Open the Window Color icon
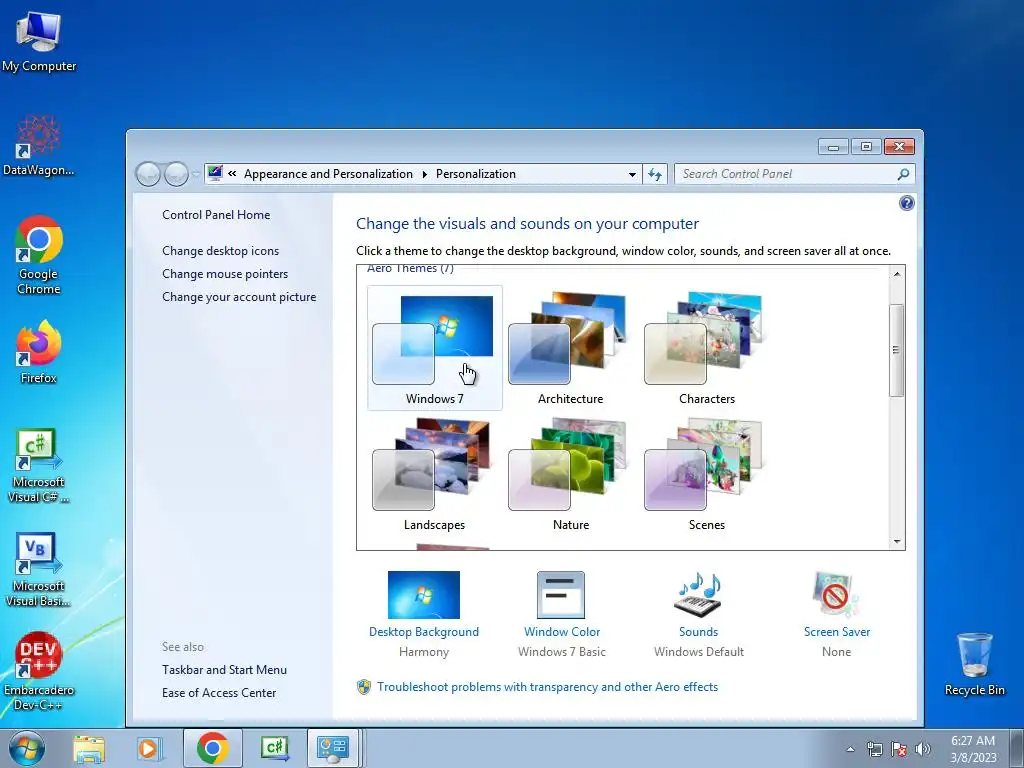1024x768 pixels. [x=561, y=595]
